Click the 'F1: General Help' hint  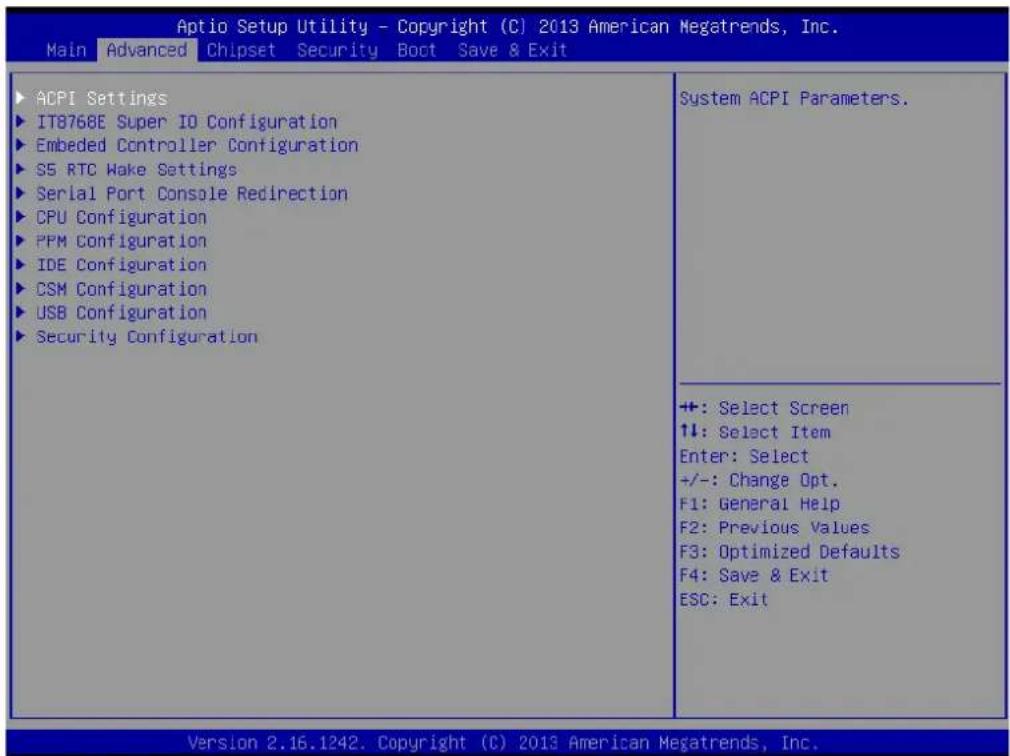[759, 504]
